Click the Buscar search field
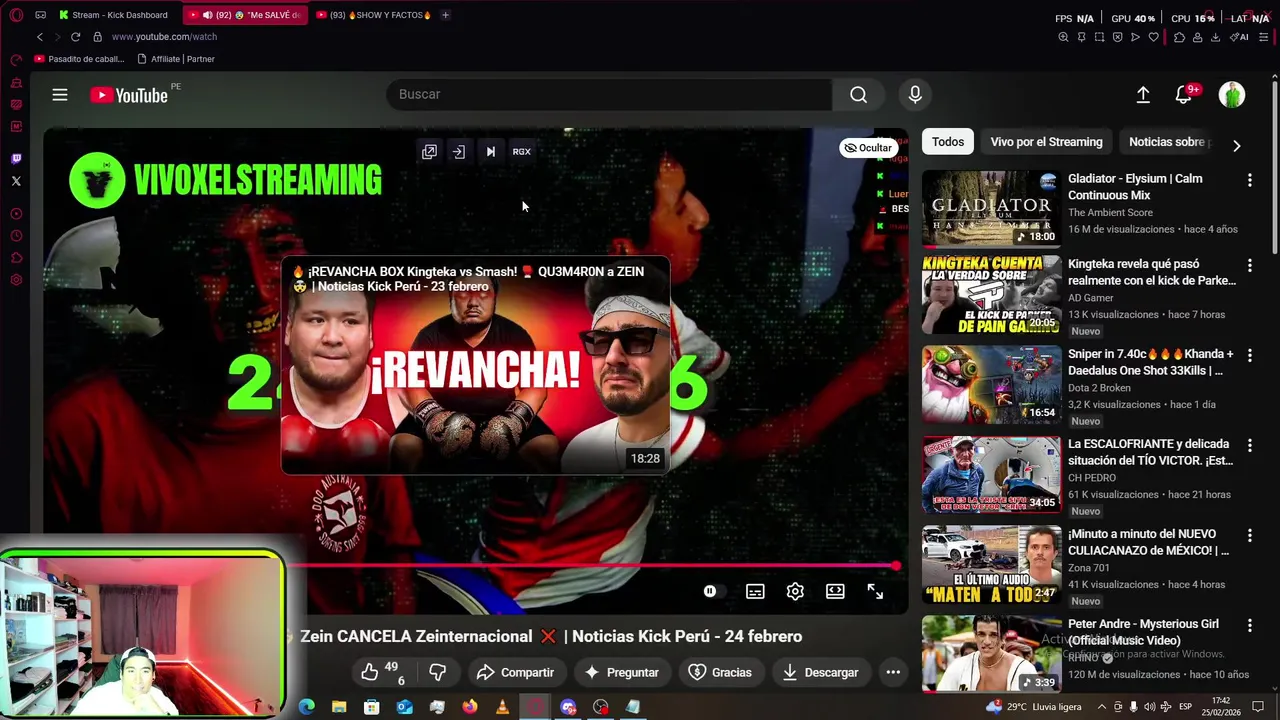This screenshot has width=1280, height=720. [x=610, y=94]
